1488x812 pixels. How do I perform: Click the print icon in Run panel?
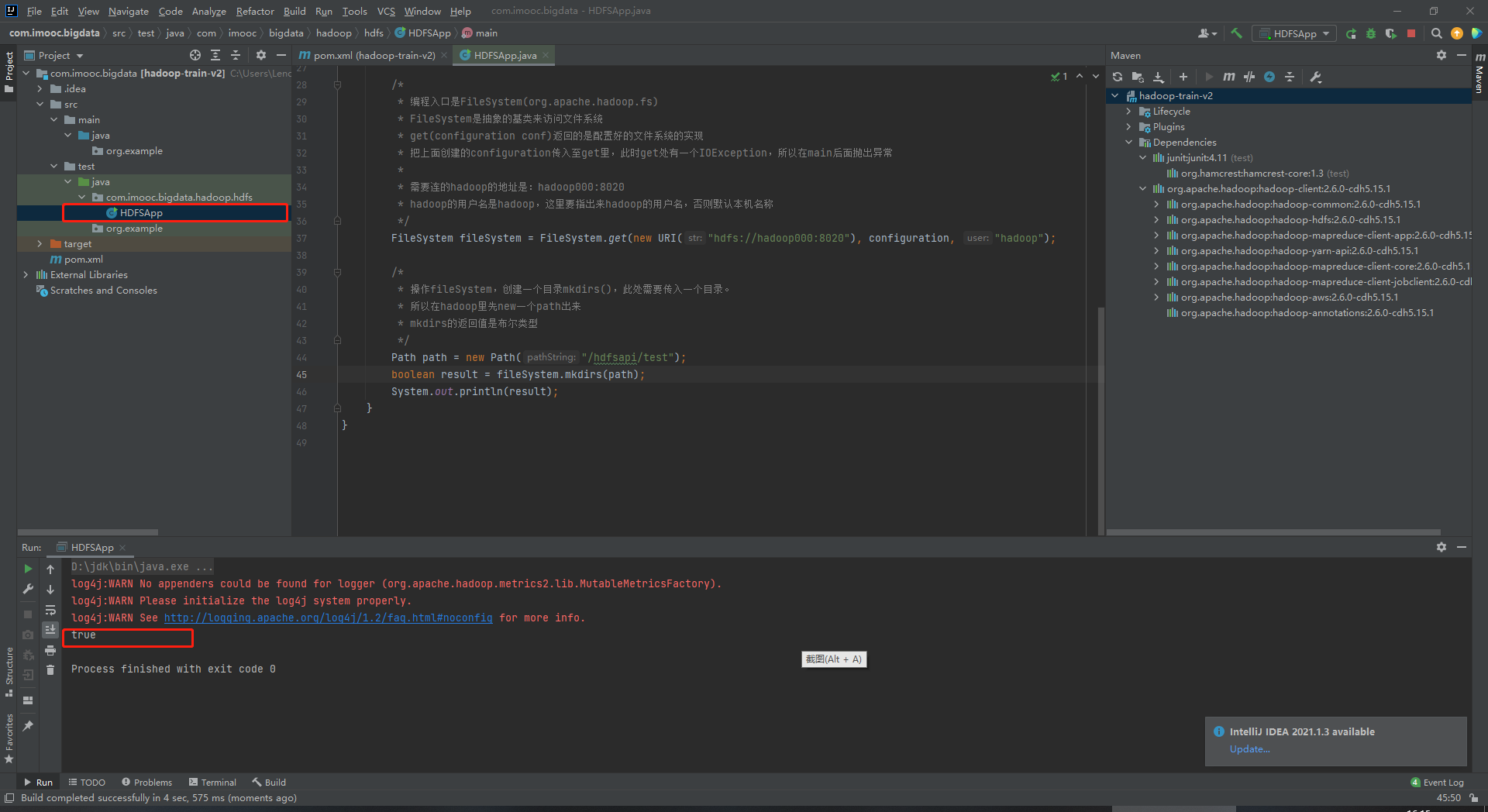coord(50,650)
